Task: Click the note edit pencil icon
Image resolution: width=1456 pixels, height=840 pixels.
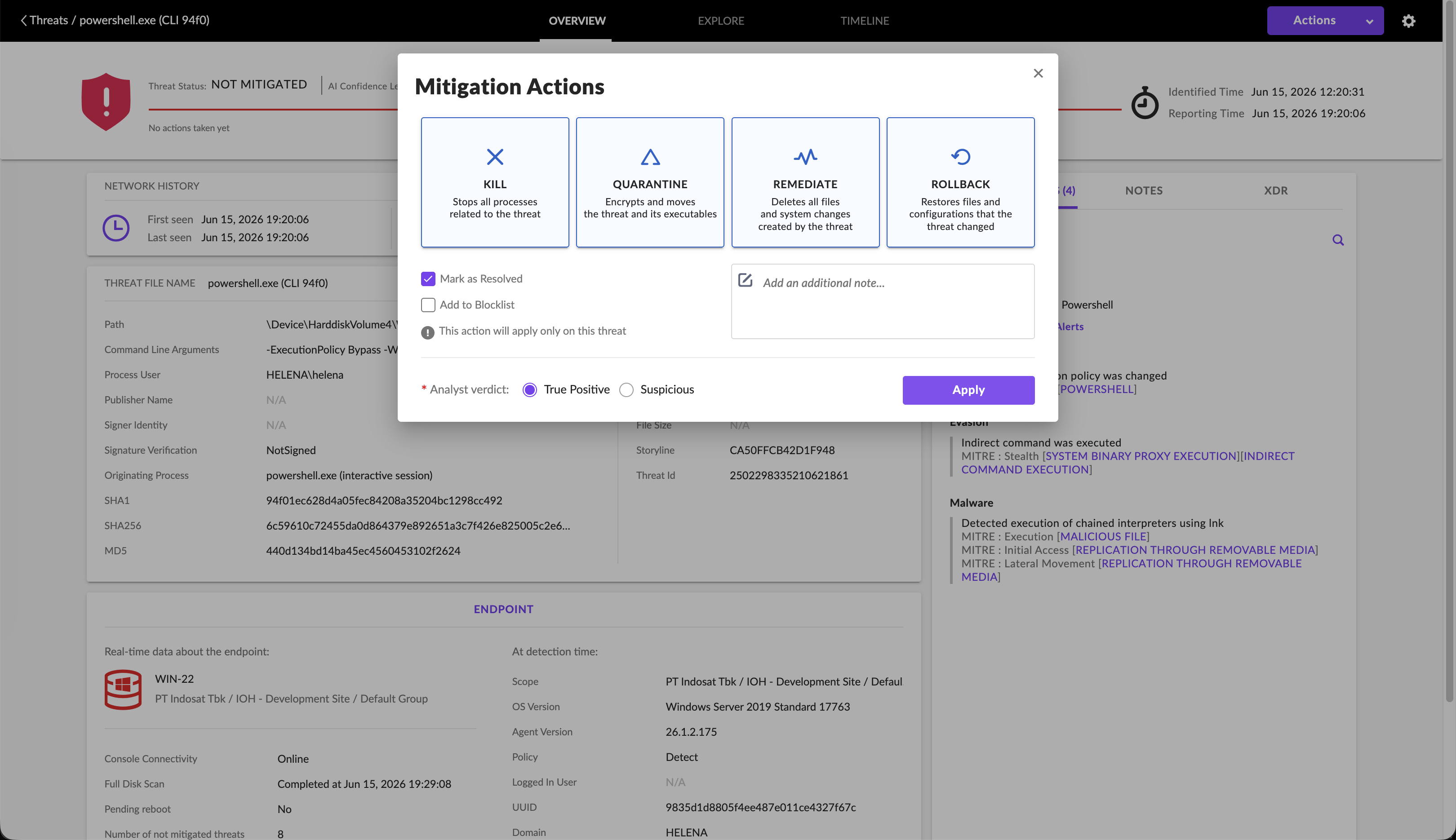Action: tap(745, 280)
